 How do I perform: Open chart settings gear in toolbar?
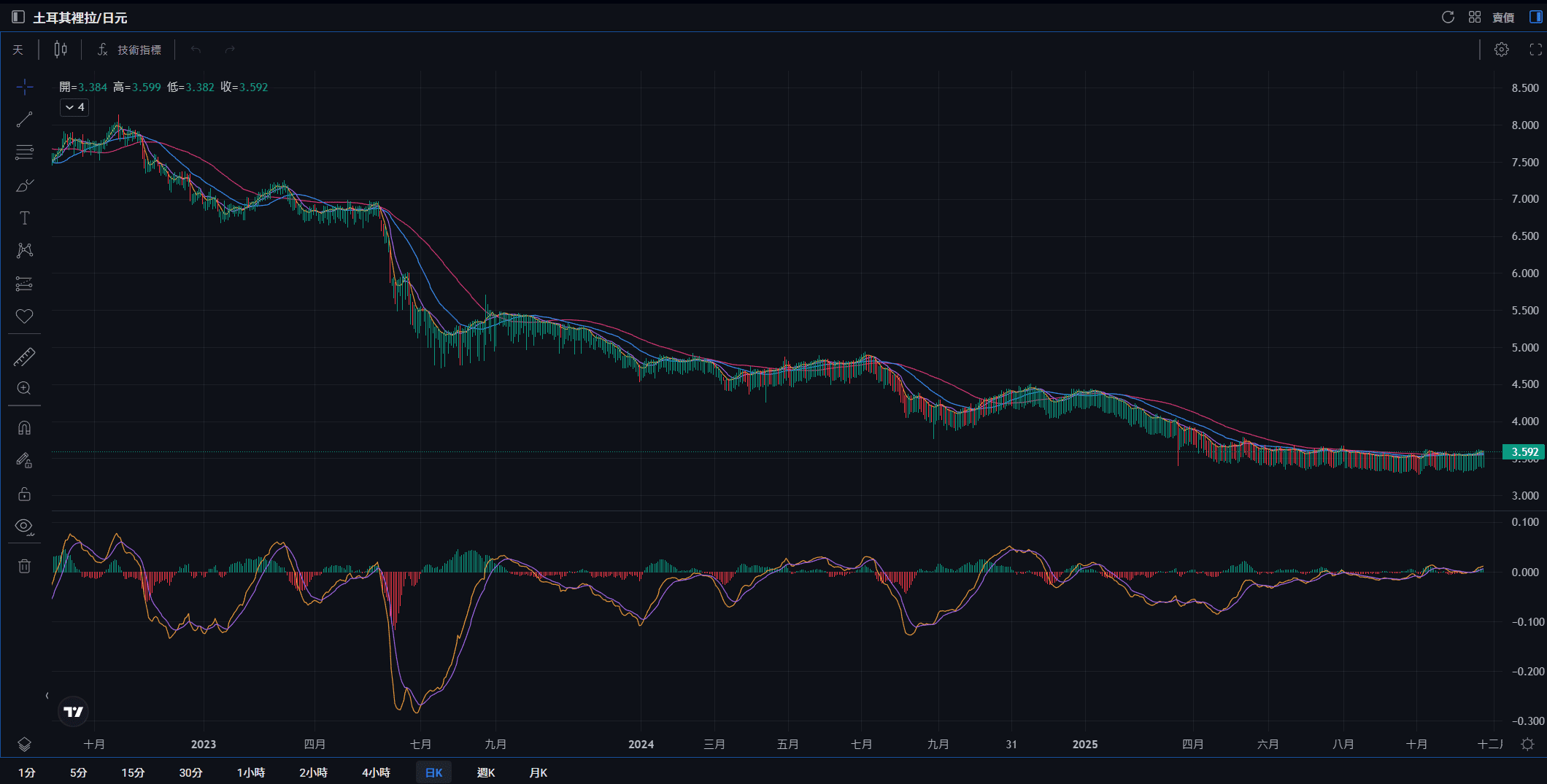pos(1501,50)
